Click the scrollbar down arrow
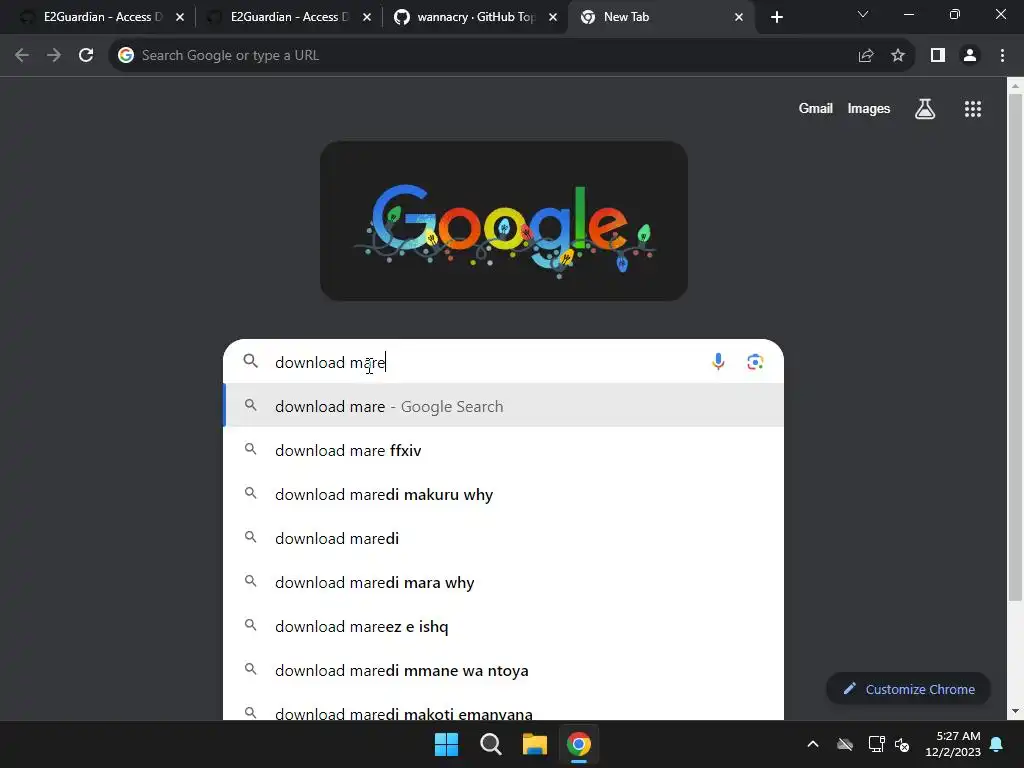Screen dimensions: 1024x768 (1015, 711)
